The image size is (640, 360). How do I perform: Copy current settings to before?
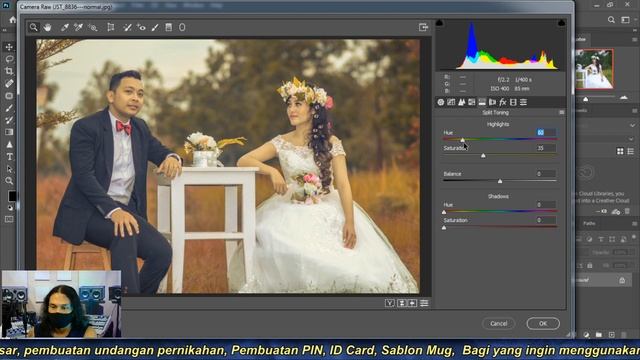(413, 303)
